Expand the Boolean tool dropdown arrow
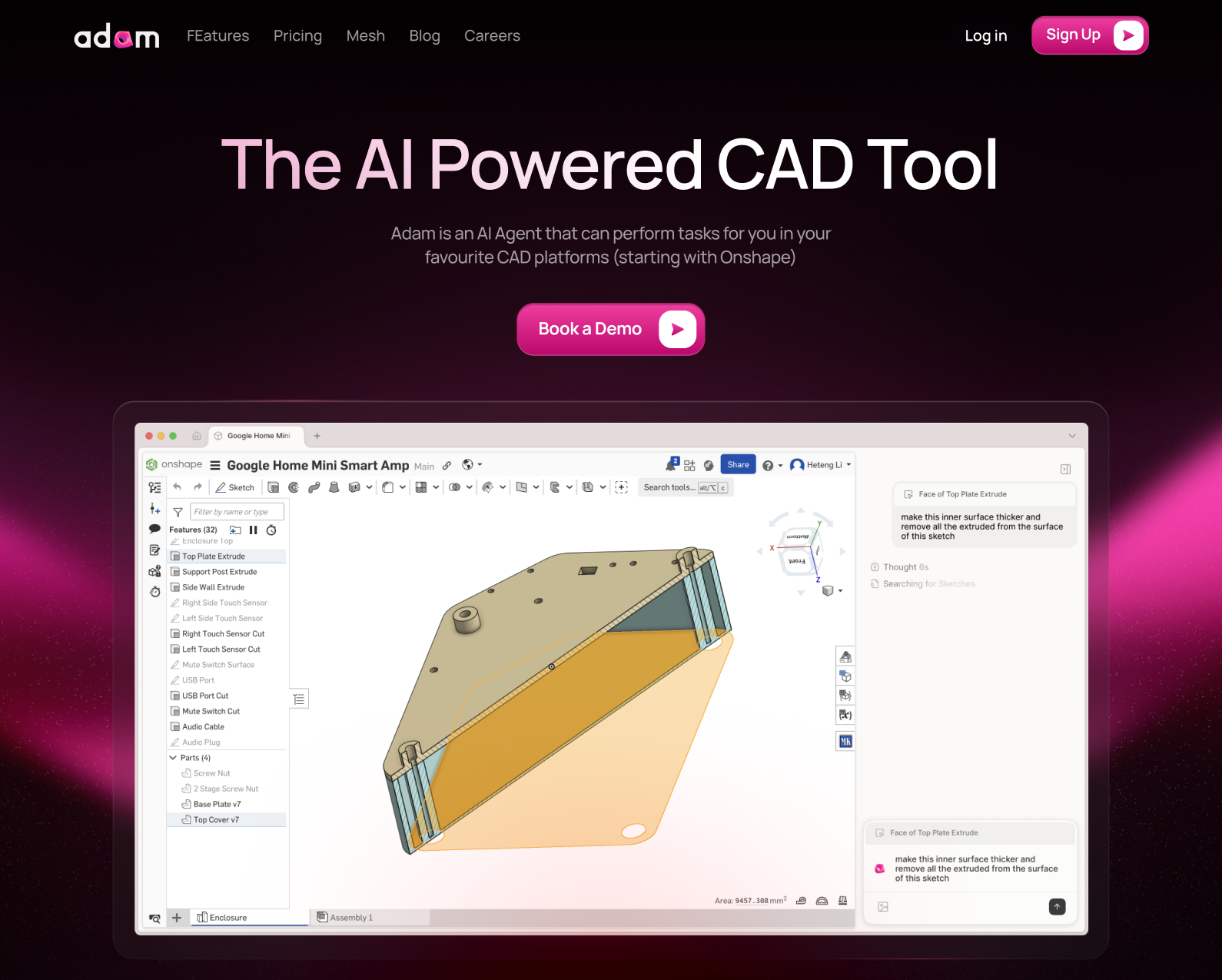The height and width of the screenshot is (980, 1222). click(470, 487)
